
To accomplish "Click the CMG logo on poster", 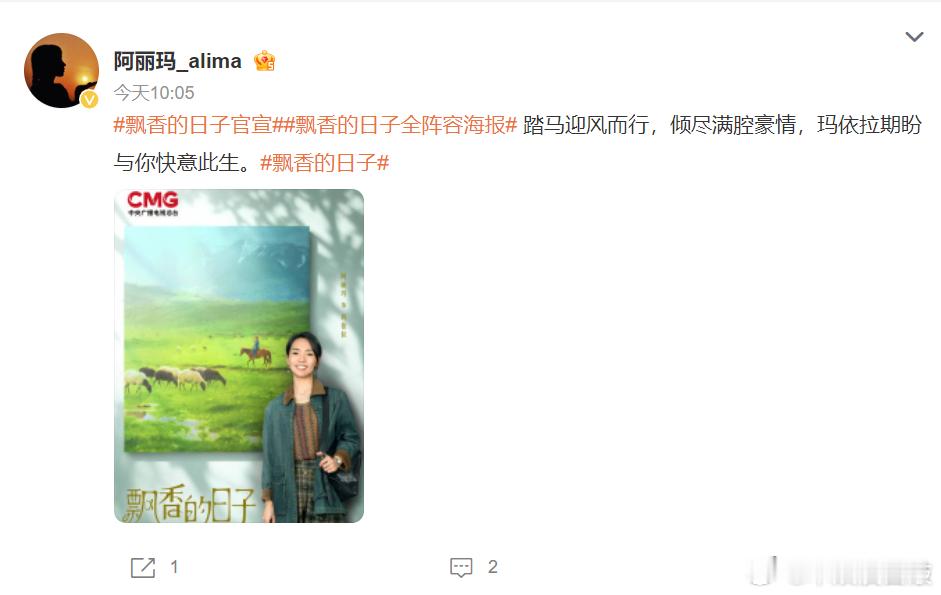I will 152,203.
